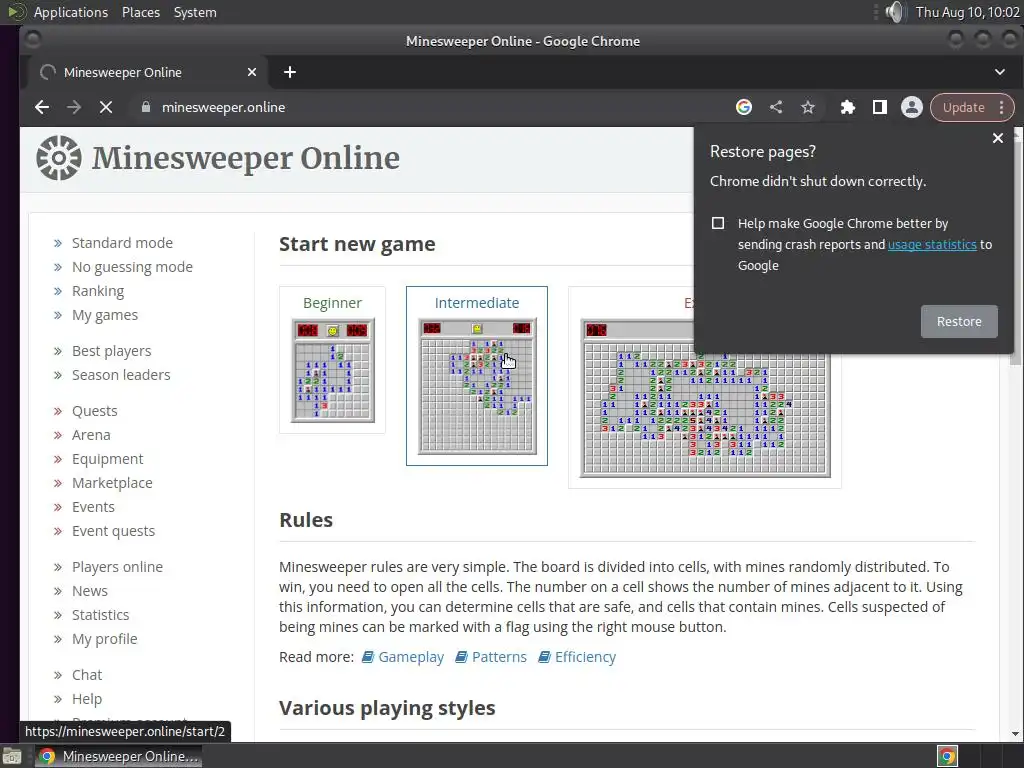This screenshot has width=1024, height=768.
Task: Open Chat in sidebar
Action: coord(87,675)
